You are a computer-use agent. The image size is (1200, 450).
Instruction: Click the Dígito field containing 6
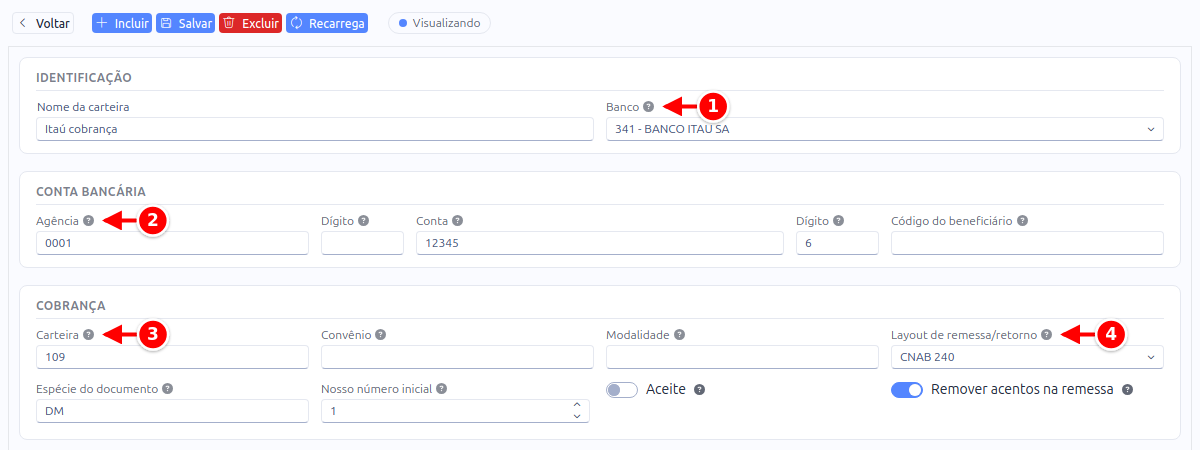tap(837, 243)
